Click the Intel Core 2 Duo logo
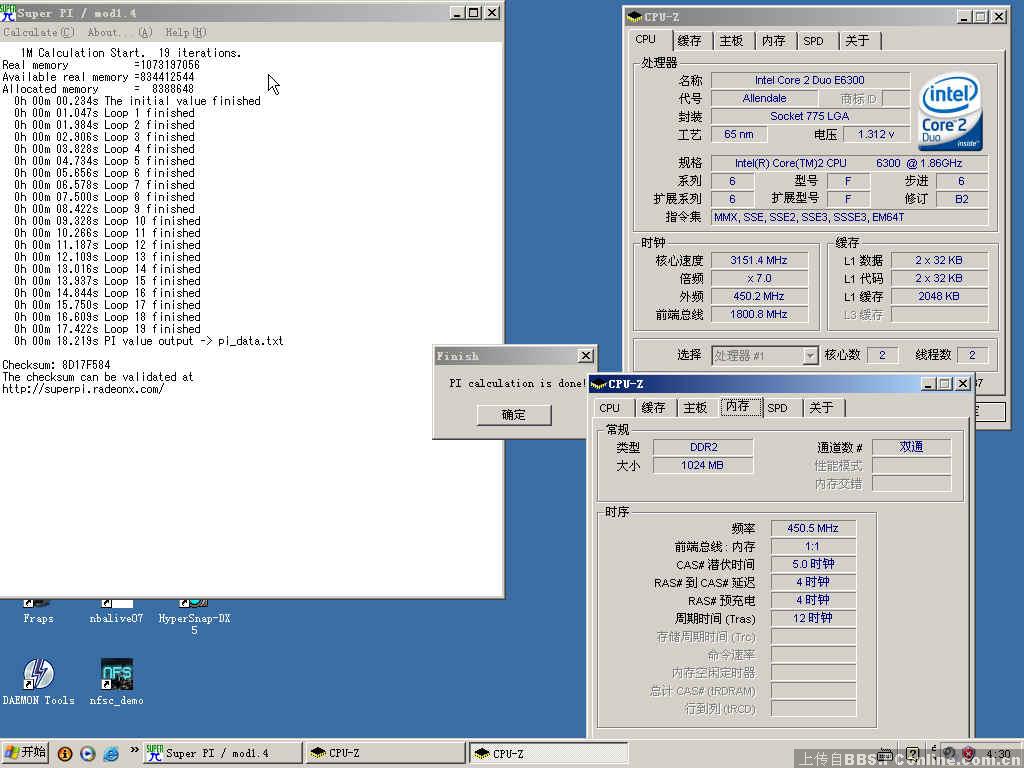 (x=951, y=112)
